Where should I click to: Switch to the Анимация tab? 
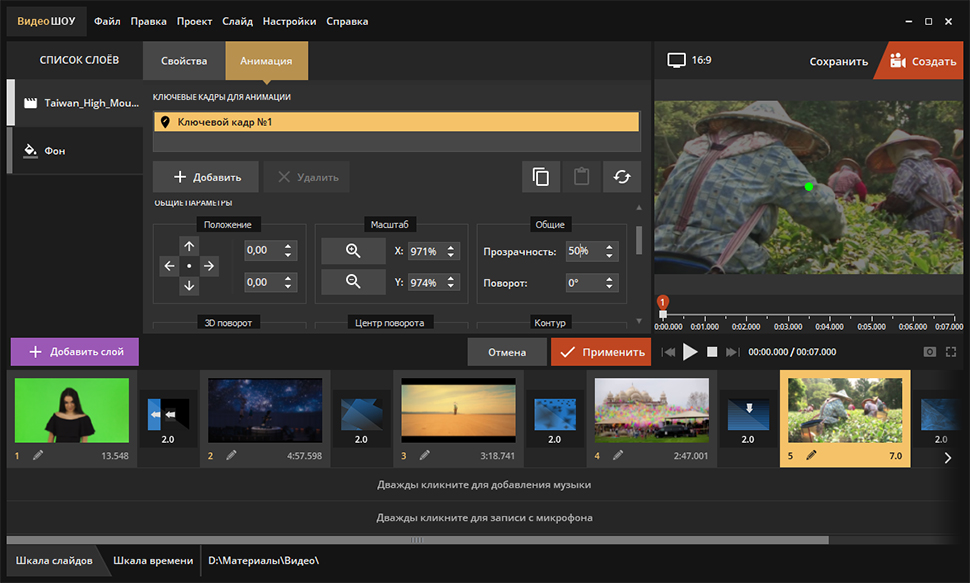pos(266,61)
